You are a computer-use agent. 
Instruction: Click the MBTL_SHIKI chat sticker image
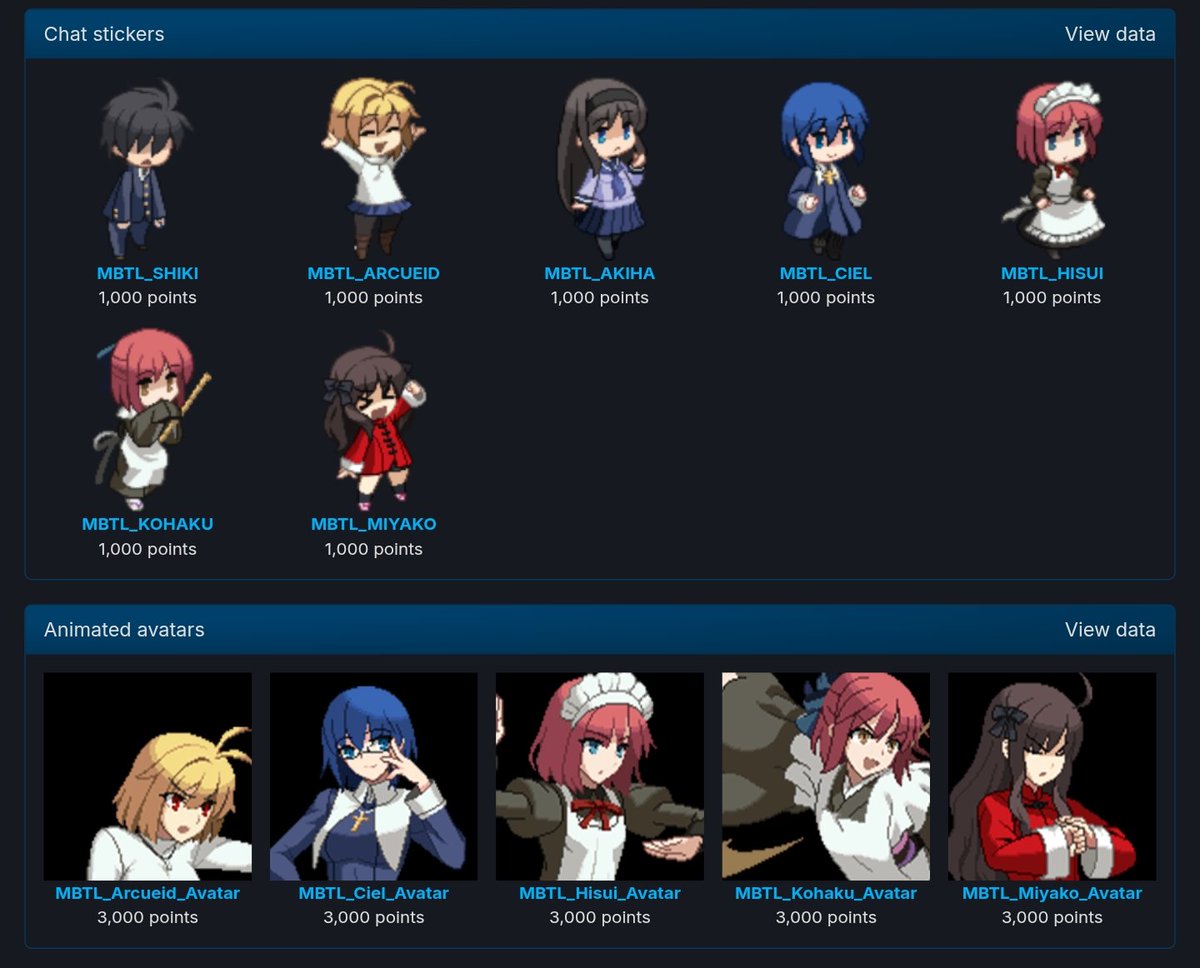point(147,168)
